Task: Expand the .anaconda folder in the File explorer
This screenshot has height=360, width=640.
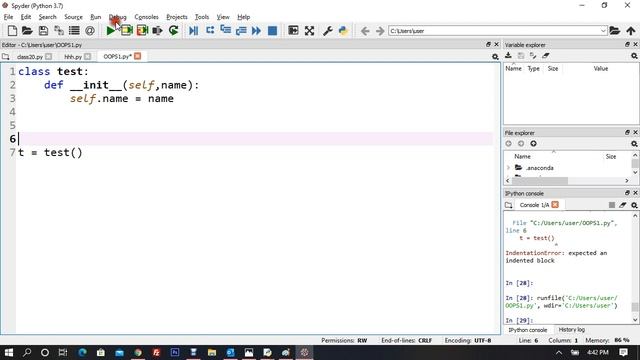Action: coord(509,168)
